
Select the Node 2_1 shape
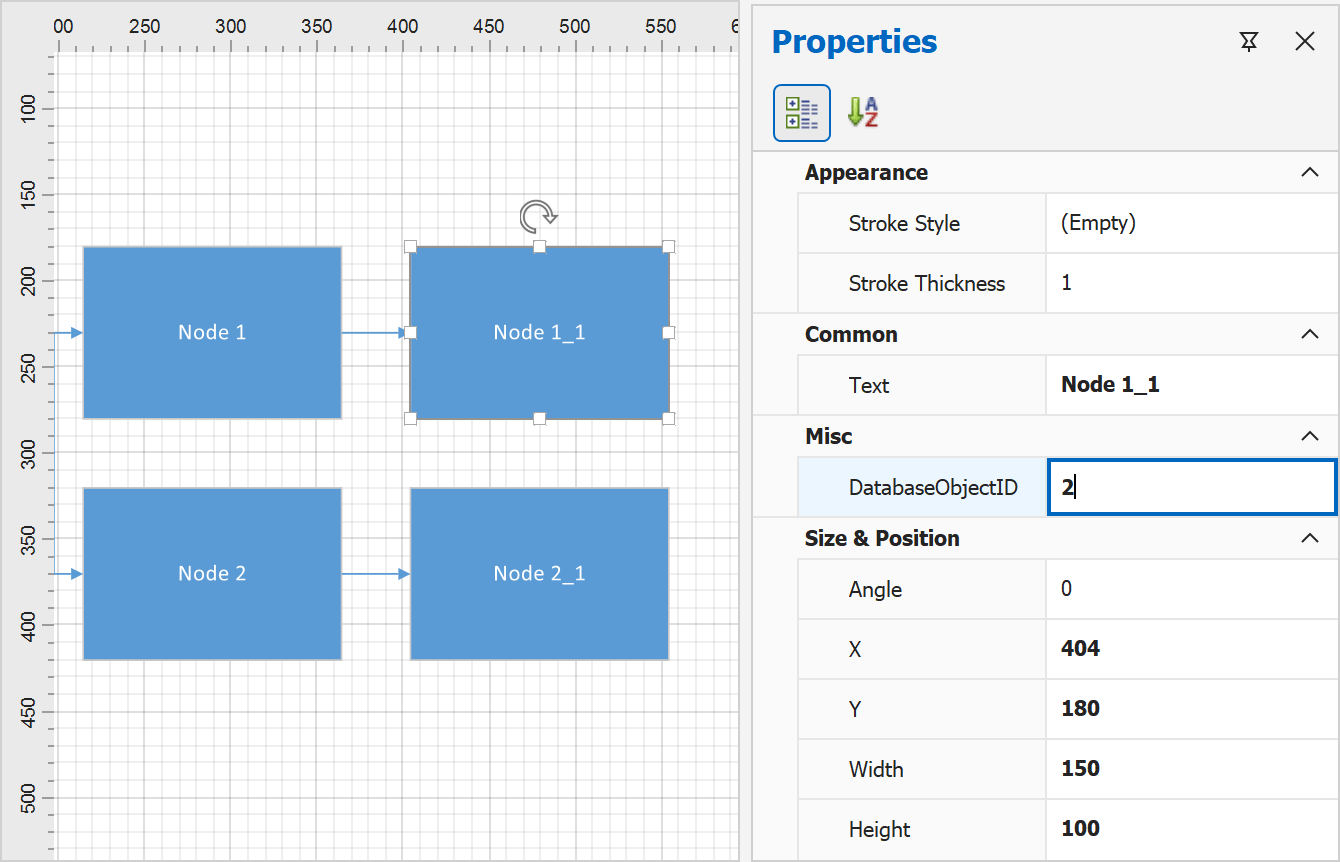click(x=539, y=574)
